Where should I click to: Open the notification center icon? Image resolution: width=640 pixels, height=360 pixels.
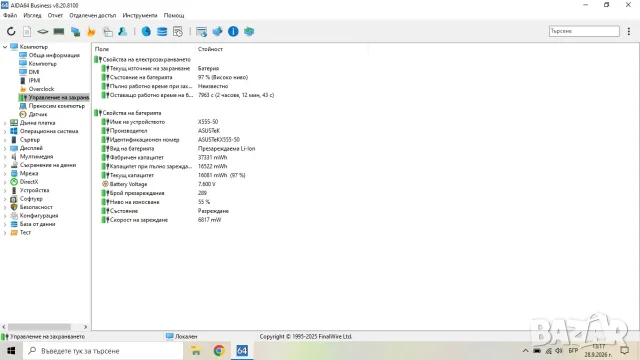click(624, 350)
